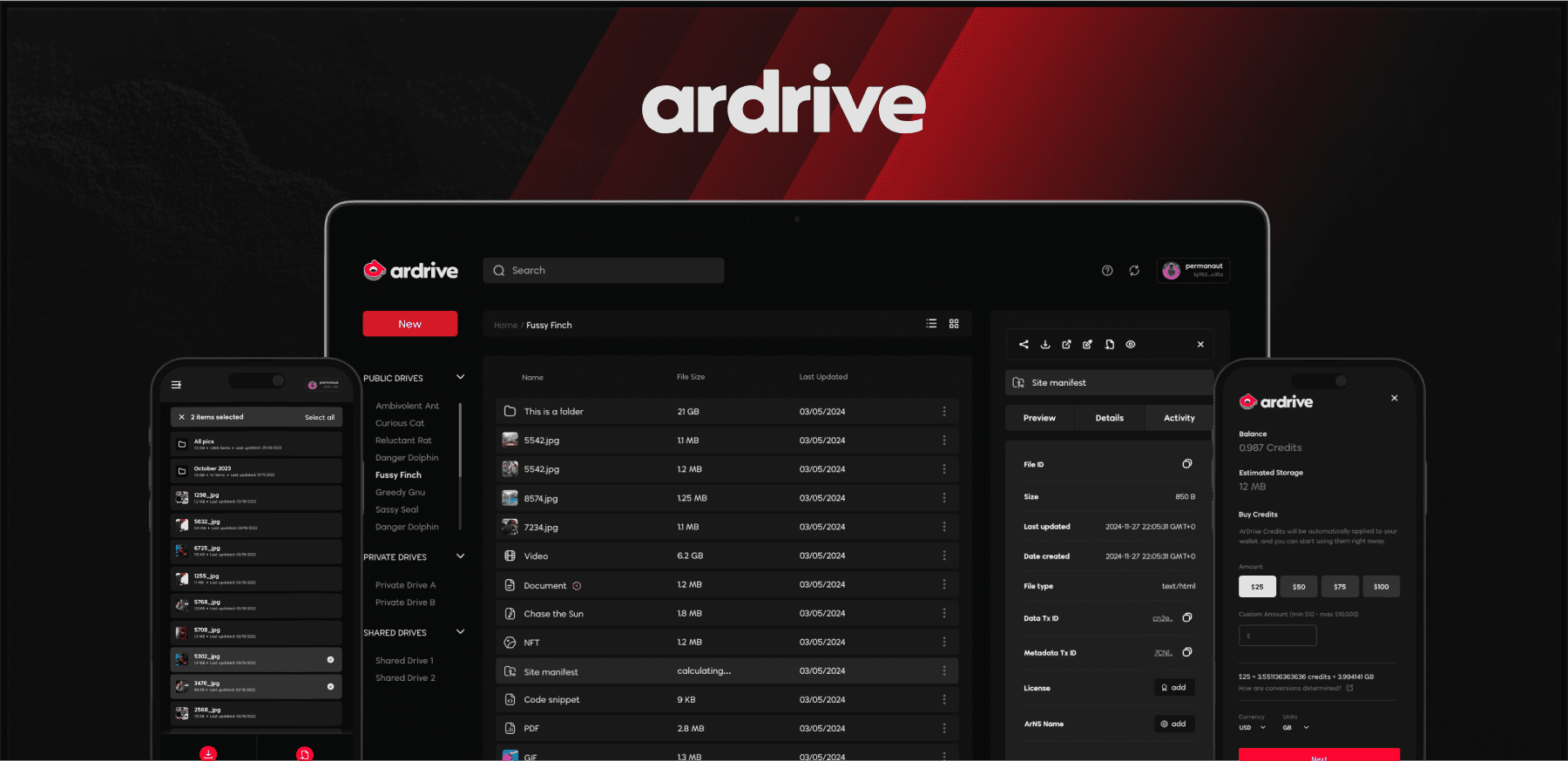Add a License to the file
Viewport: 1568px width, 761px height.
click(x=1173, y=688)
